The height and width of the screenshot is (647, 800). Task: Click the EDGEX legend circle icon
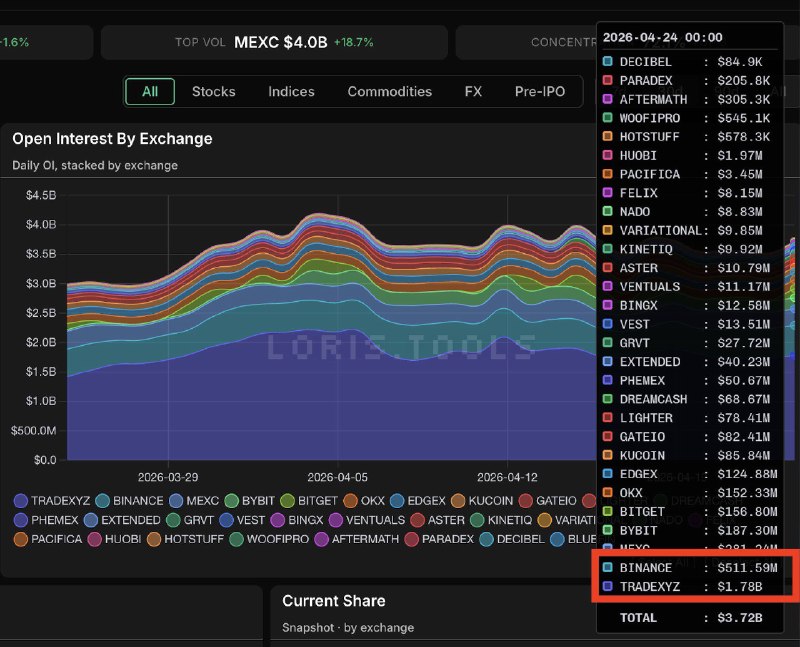(397, 501)
